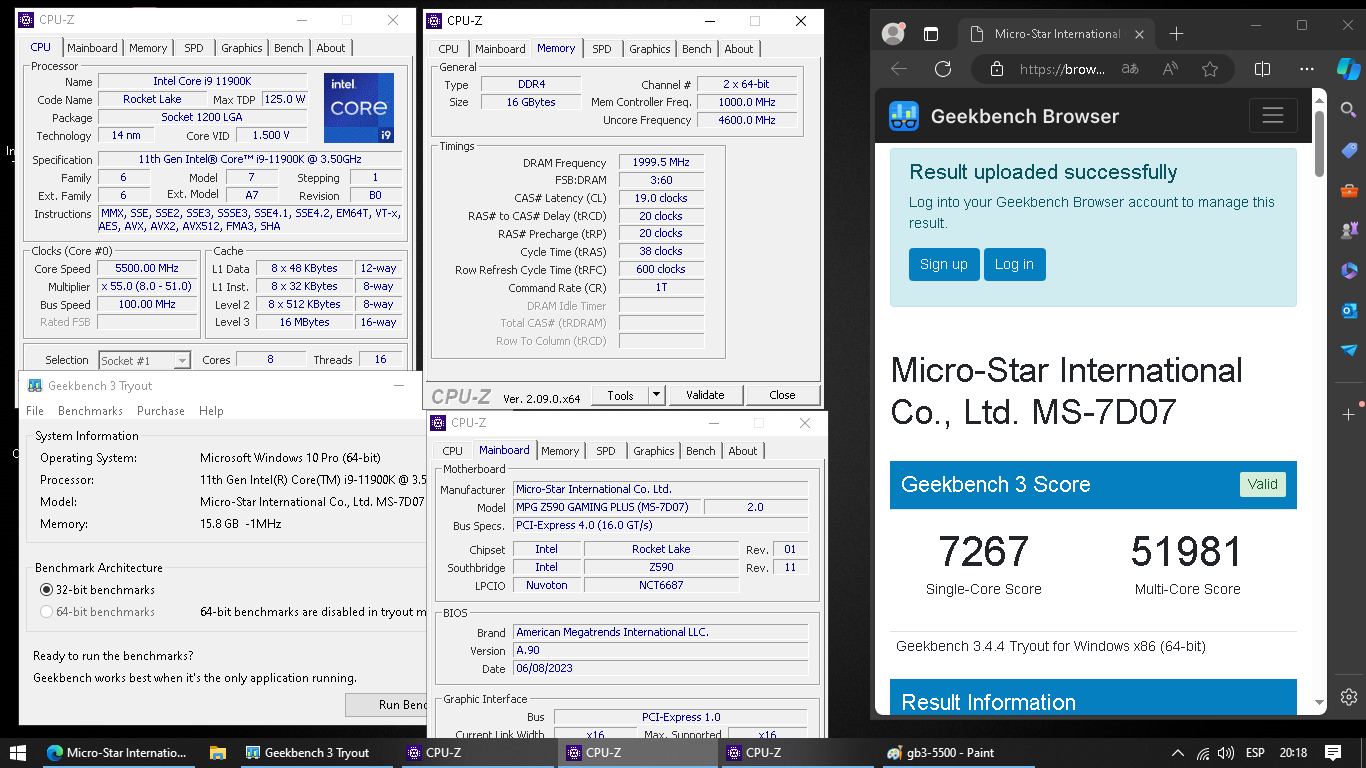Image resolution: width=1366 pixels, height=768 pixels.
Task: Switch to Geekbench 3 Tryout taskbar item
Action: tap(318, 753)
